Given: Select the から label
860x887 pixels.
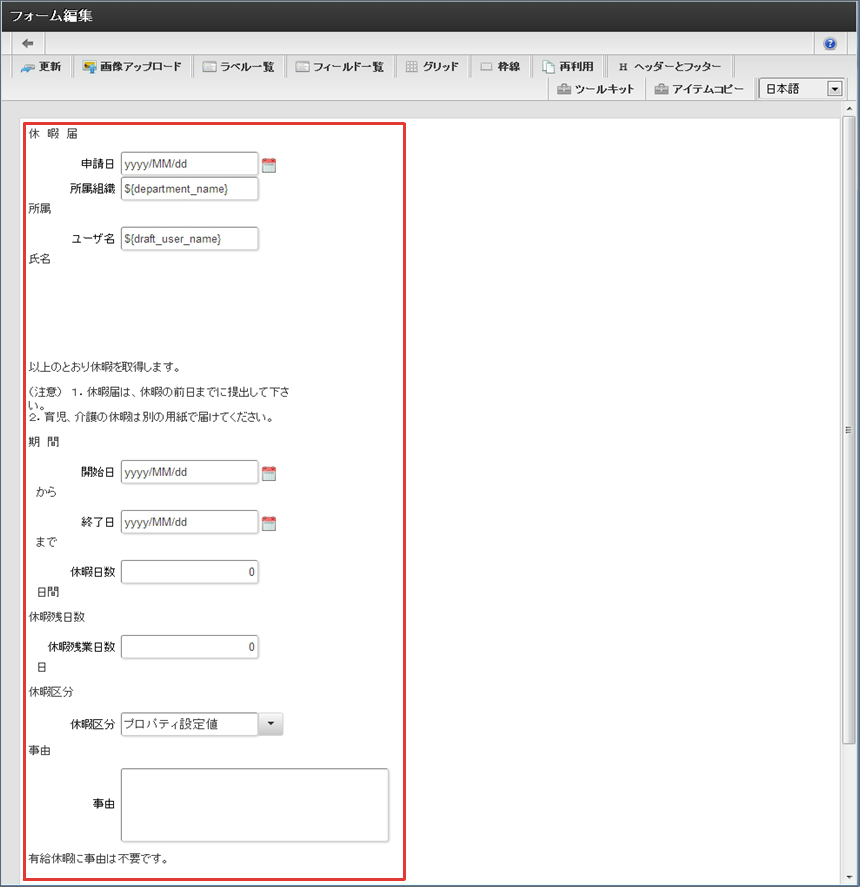Looking at the screenshot, I should pos(46,492).
